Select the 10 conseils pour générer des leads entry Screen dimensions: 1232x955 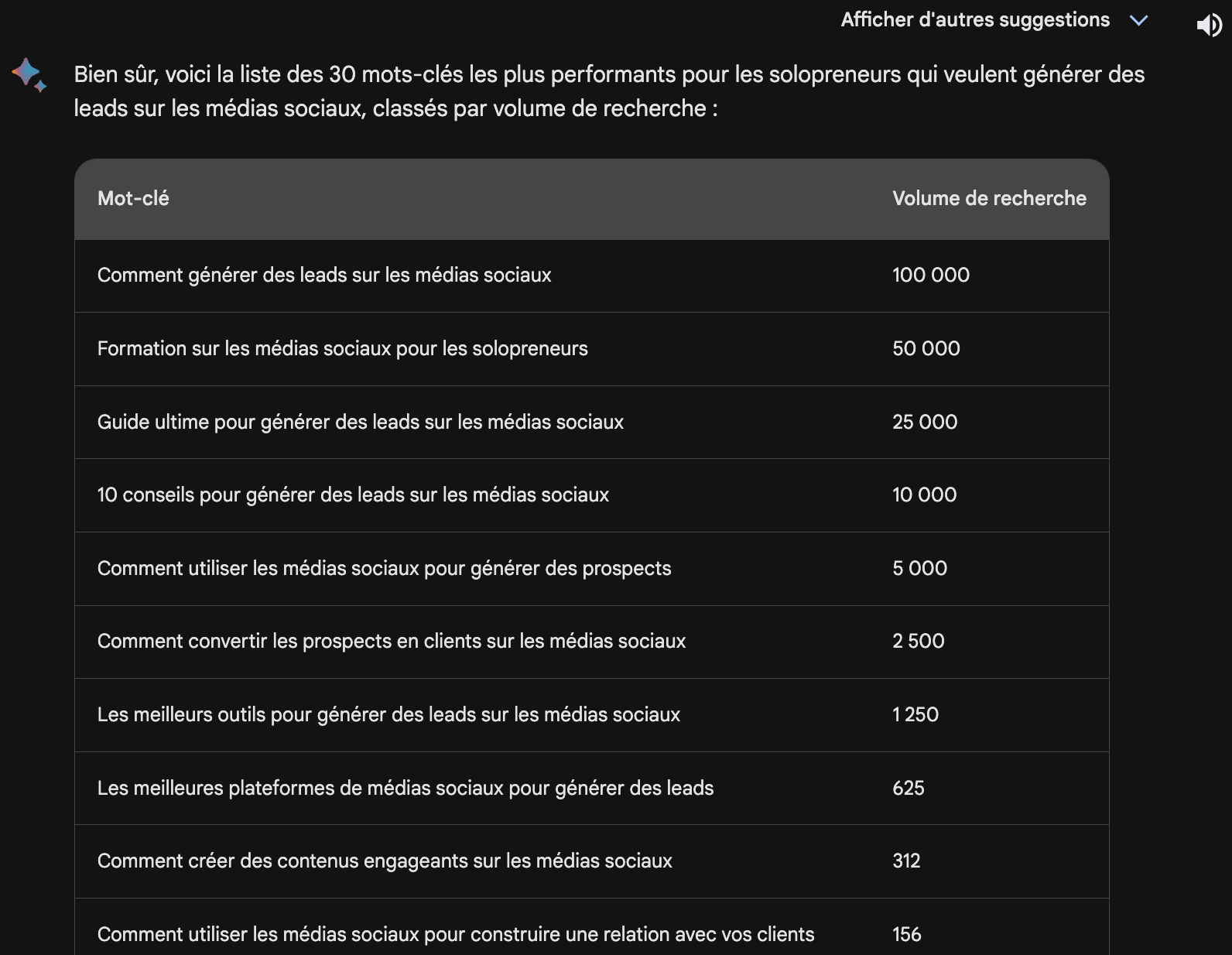[353, 495]
